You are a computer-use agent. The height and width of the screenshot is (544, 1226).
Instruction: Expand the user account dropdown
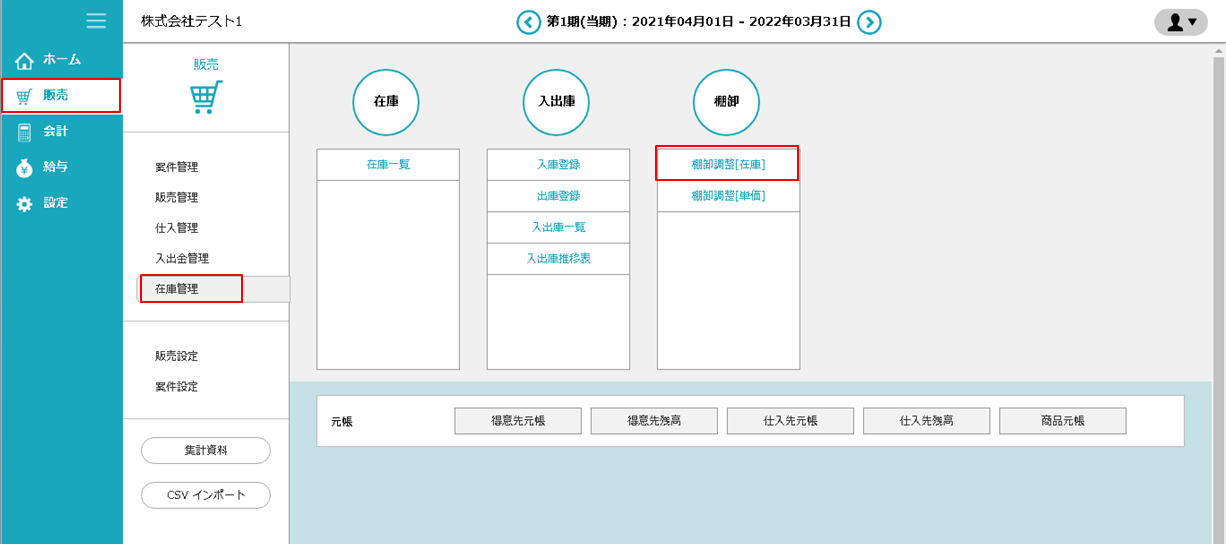pyautogui.click(x=1180, y=22)
